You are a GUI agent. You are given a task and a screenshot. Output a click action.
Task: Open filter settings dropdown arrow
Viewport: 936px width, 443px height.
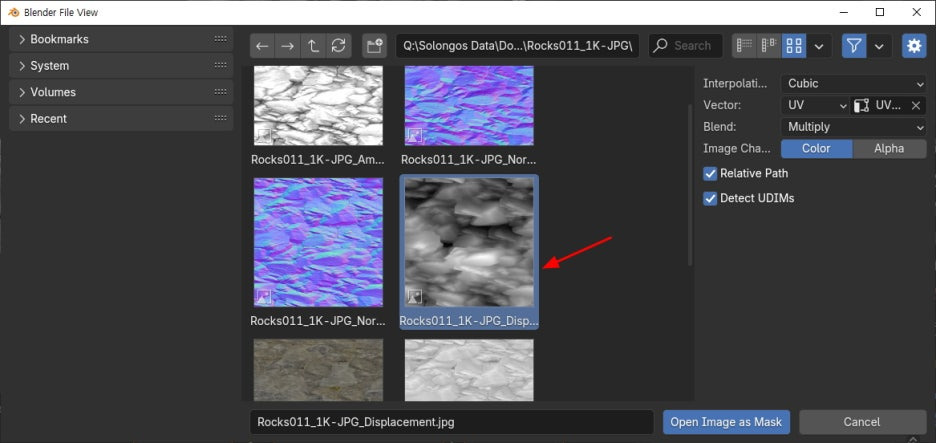(x=879, y=46)
